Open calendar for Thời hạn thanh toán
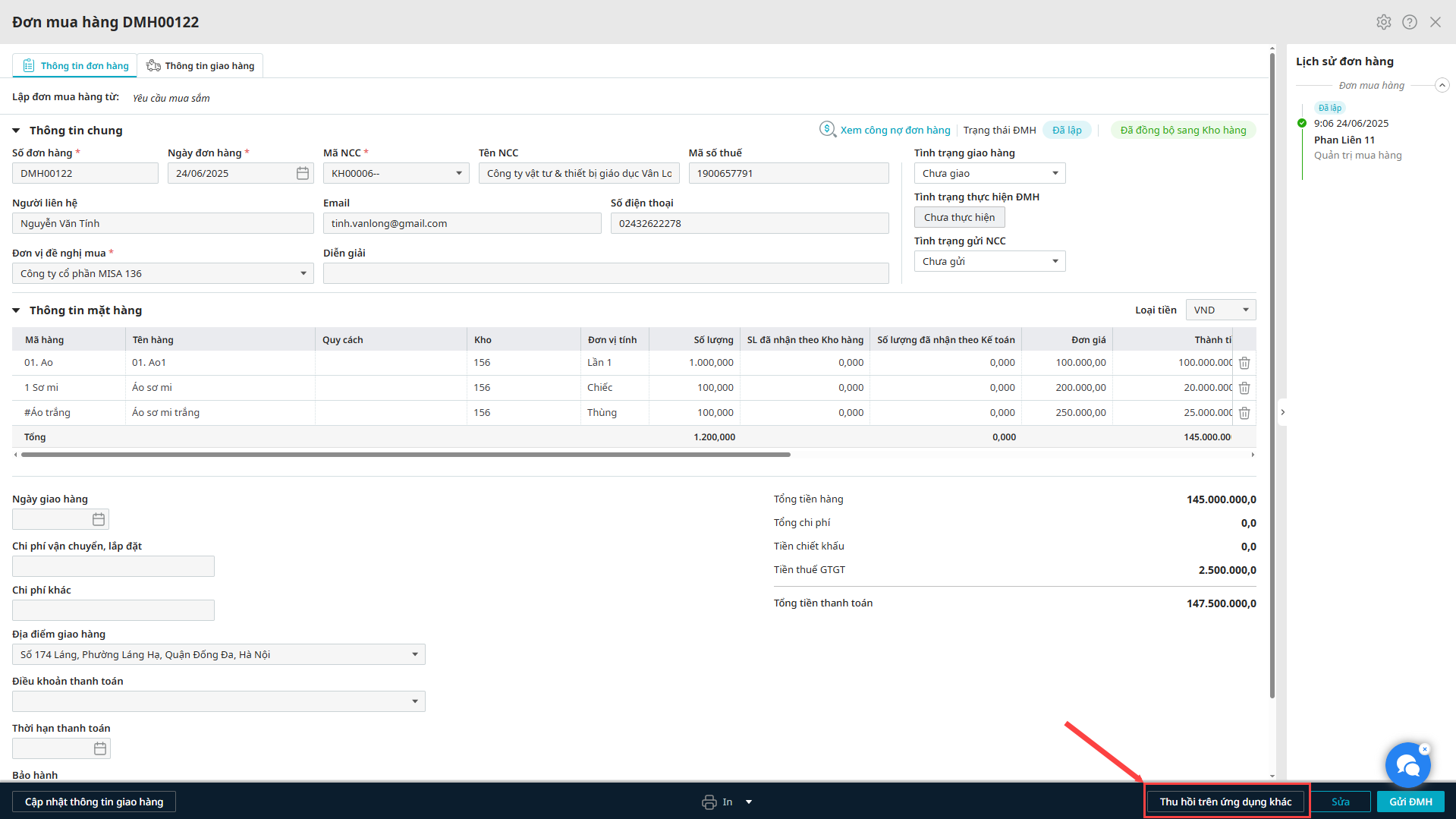The width and height of the screenshot is (1456, 819). 100,748
